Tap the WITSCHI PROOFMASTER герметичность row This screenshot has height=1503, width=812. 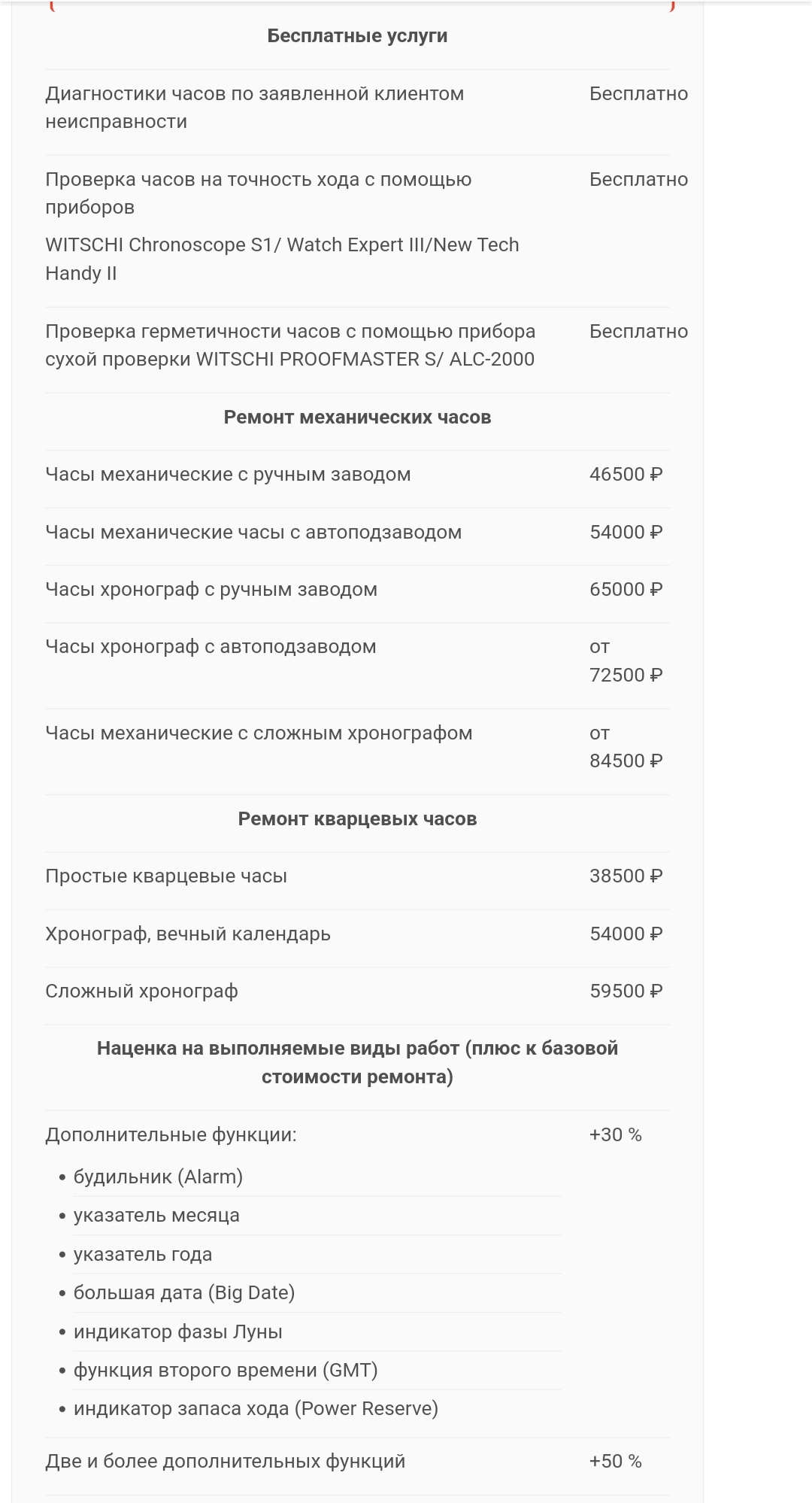289,345
